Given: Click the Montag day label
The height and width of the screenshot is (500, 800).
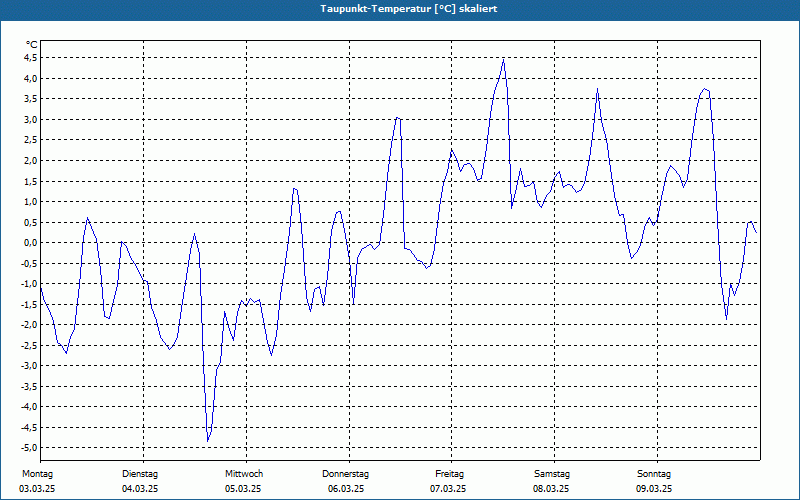Looking at the screenshot, I should pyautogui.click(x=37, y=474).
